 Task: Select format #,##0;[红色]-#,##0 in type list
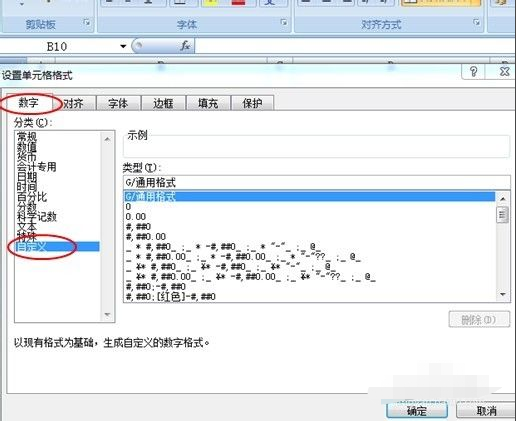(x=309, y=296)
